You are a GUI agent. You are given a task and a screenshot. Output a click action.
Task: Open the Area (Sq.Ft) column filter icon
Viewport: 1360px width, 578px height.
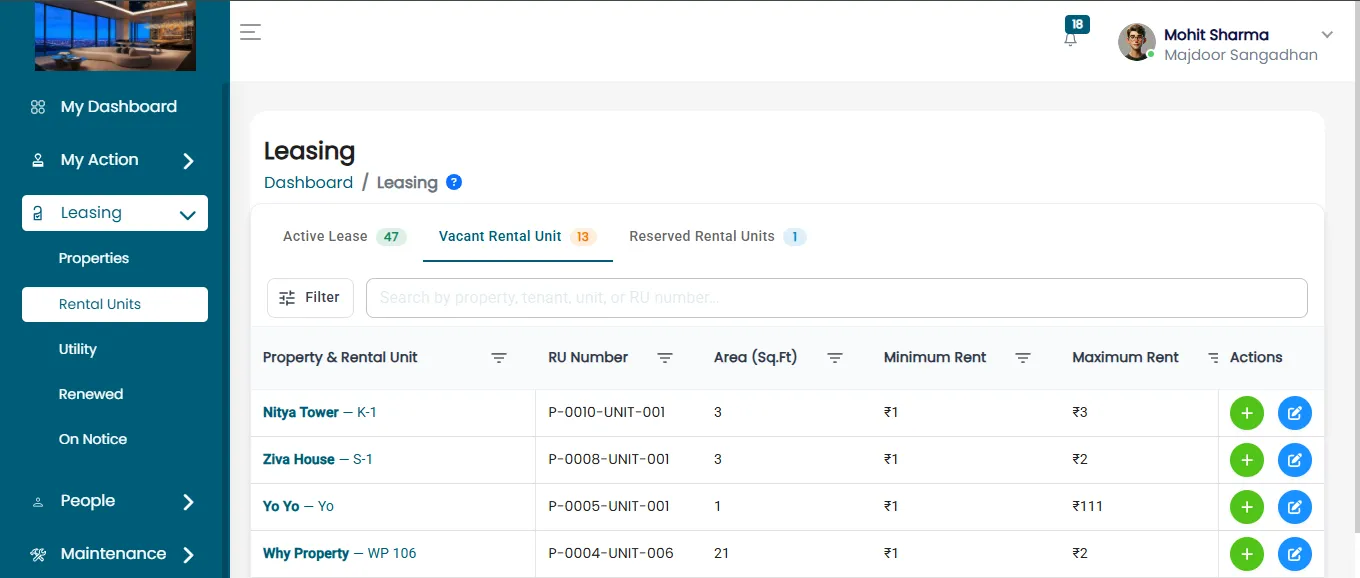(835, 358)
